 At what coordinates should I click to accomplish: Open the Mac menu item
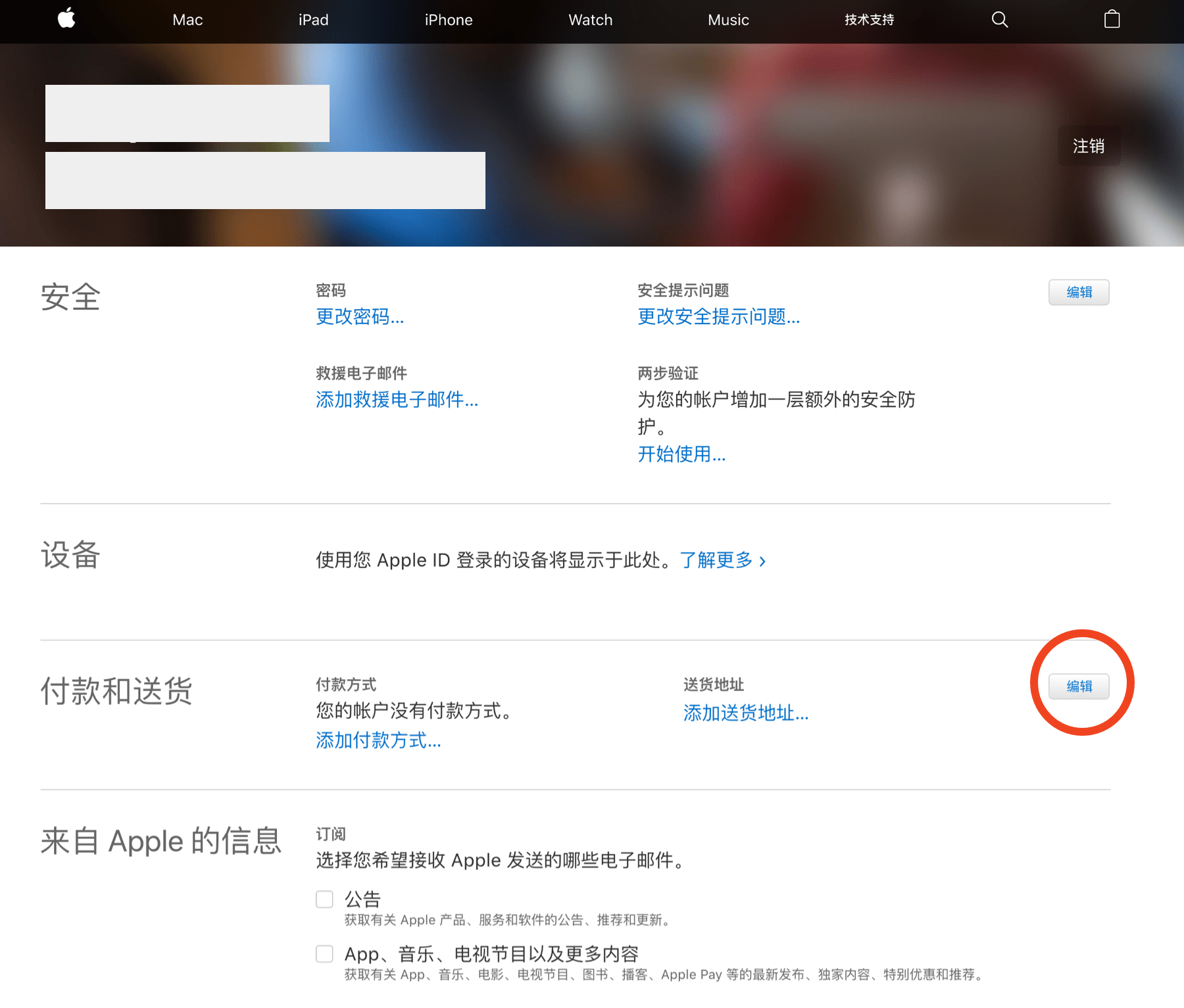[187, 20]
